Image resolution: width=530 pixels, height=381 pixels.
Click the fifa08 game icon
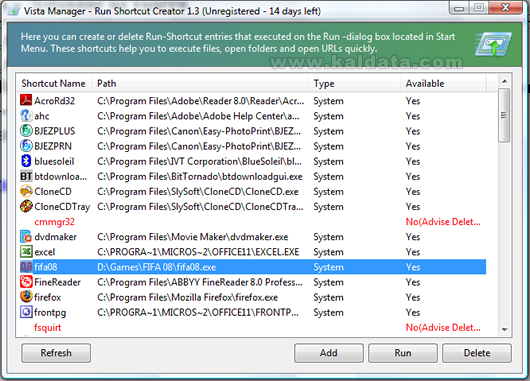(x=26, y=267)
